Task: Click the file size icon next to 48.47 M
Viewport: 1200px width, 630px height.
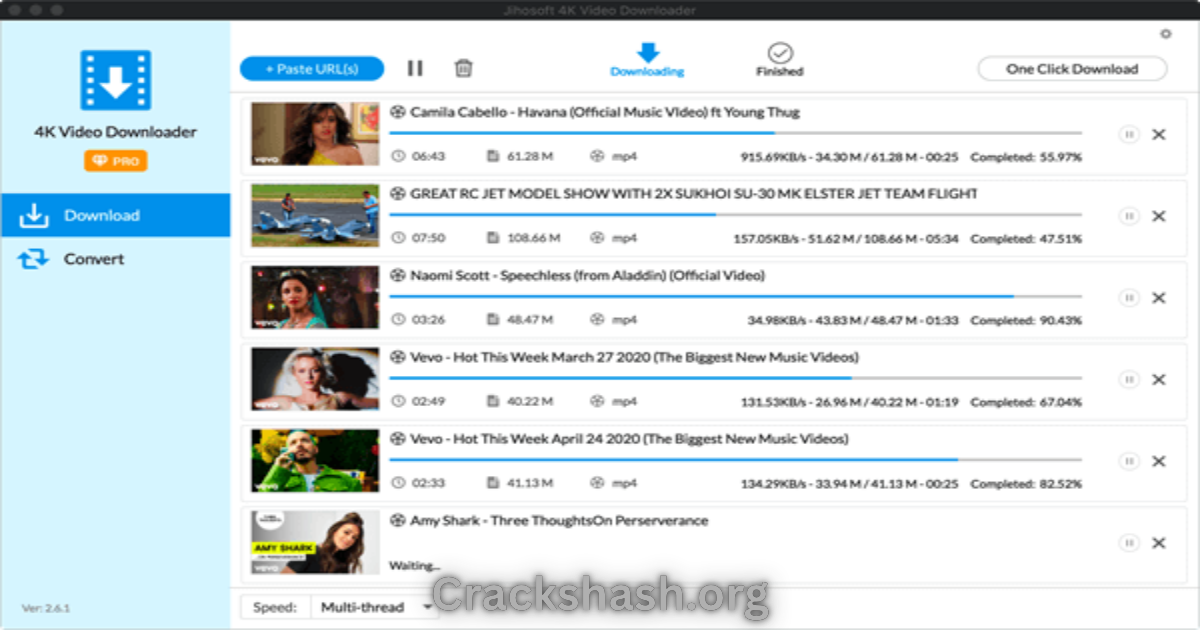Action: click(x=493, y=321)
